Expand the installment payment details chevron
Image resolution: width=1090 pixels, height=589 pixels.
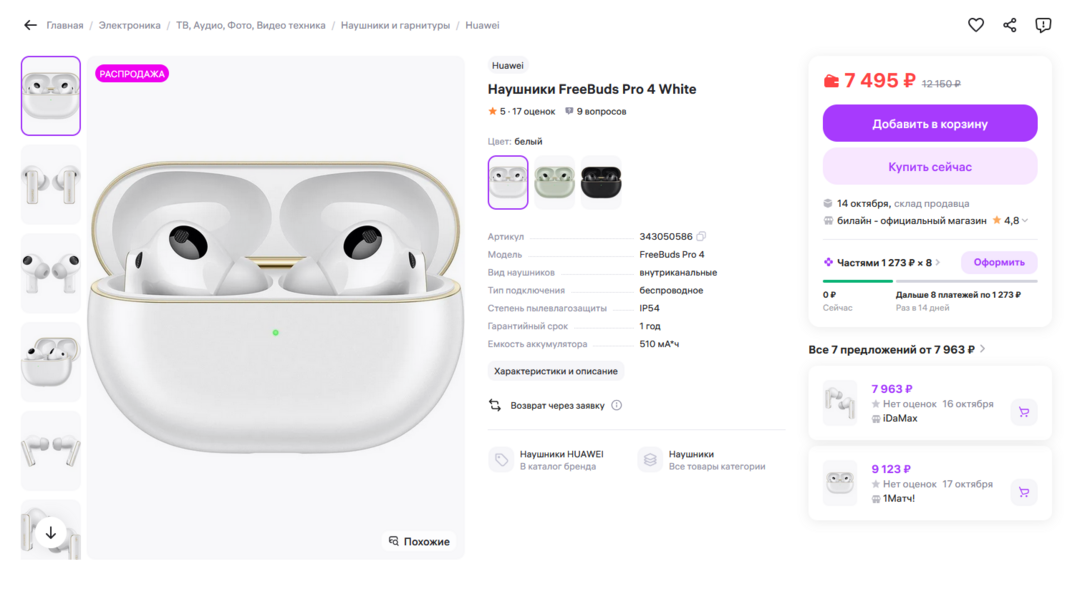click(x=938, y=263)
